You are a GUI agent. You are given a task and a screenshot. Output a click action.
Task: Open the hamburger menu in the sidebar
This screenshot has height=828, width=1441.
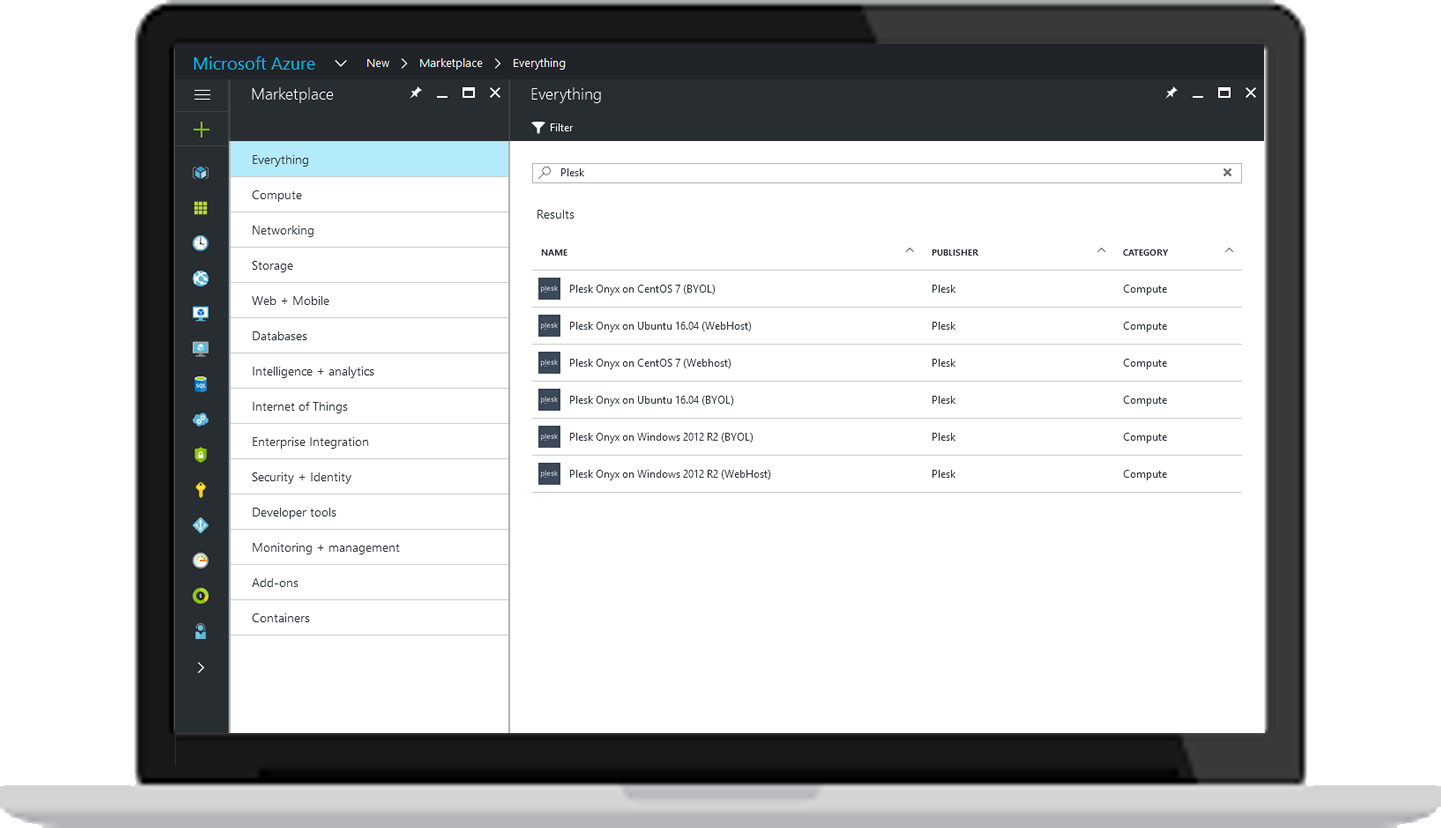pyautogui.click(x=202, y=95)
